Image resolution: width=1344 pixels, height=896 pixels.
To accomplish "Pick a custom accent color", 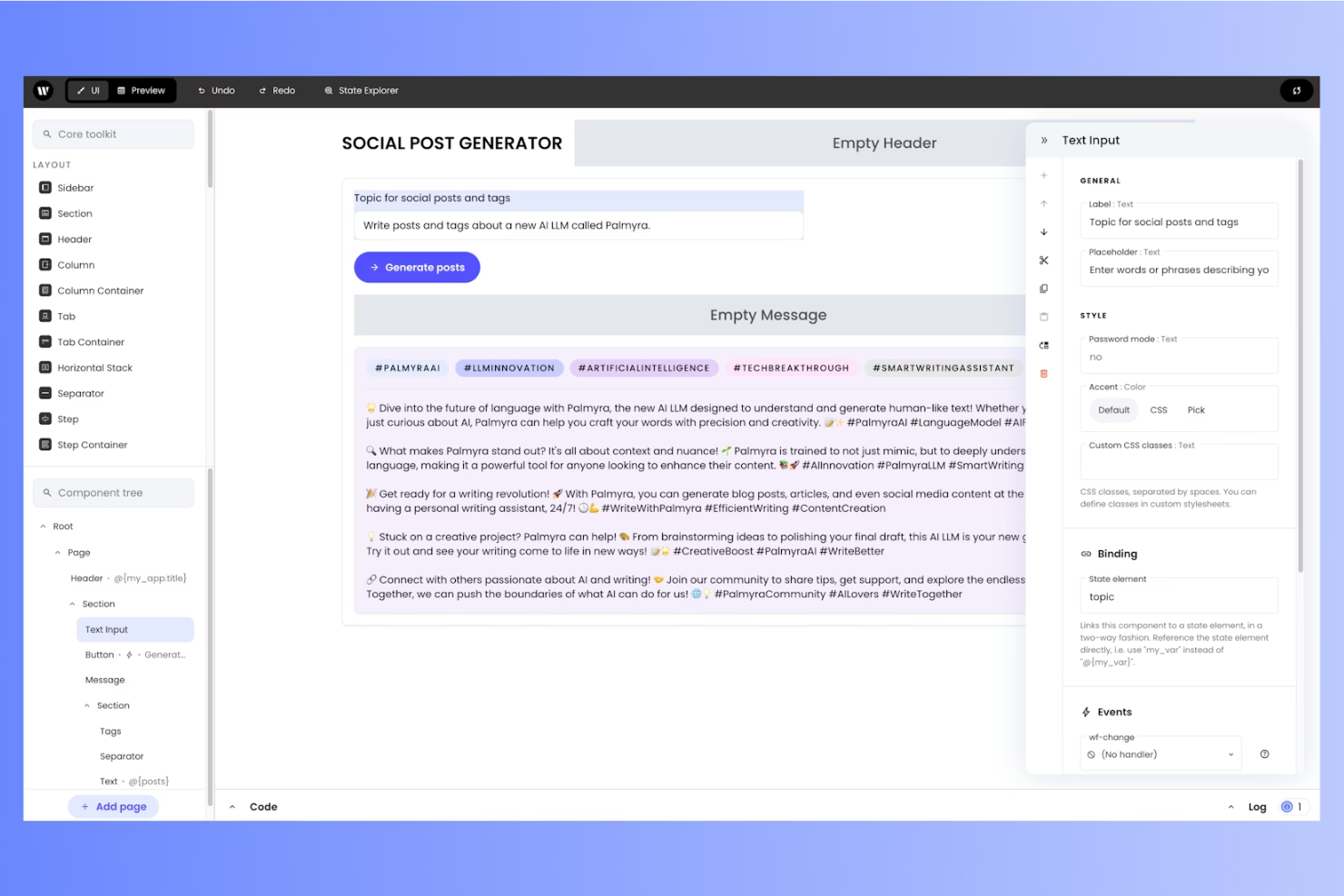I will [1196, 409].
